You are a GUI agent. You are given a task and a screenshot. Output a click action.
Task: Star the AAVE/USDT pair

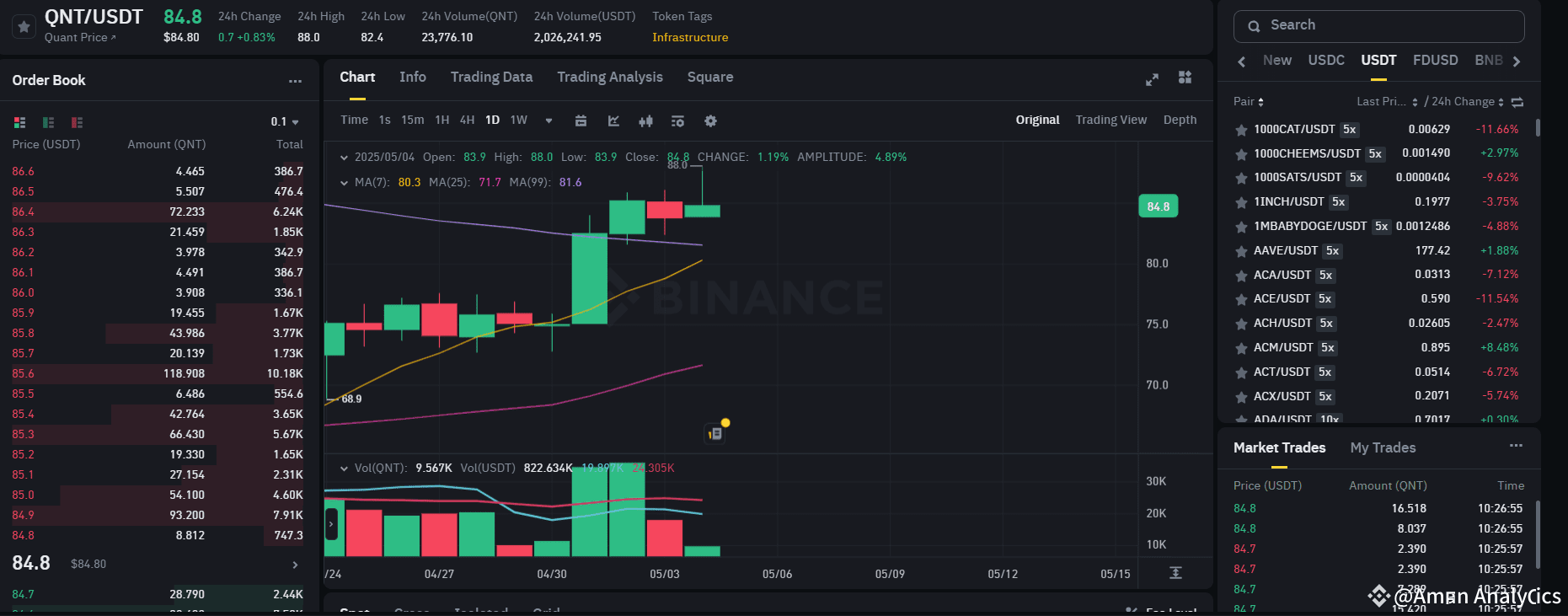point(1241,251)
